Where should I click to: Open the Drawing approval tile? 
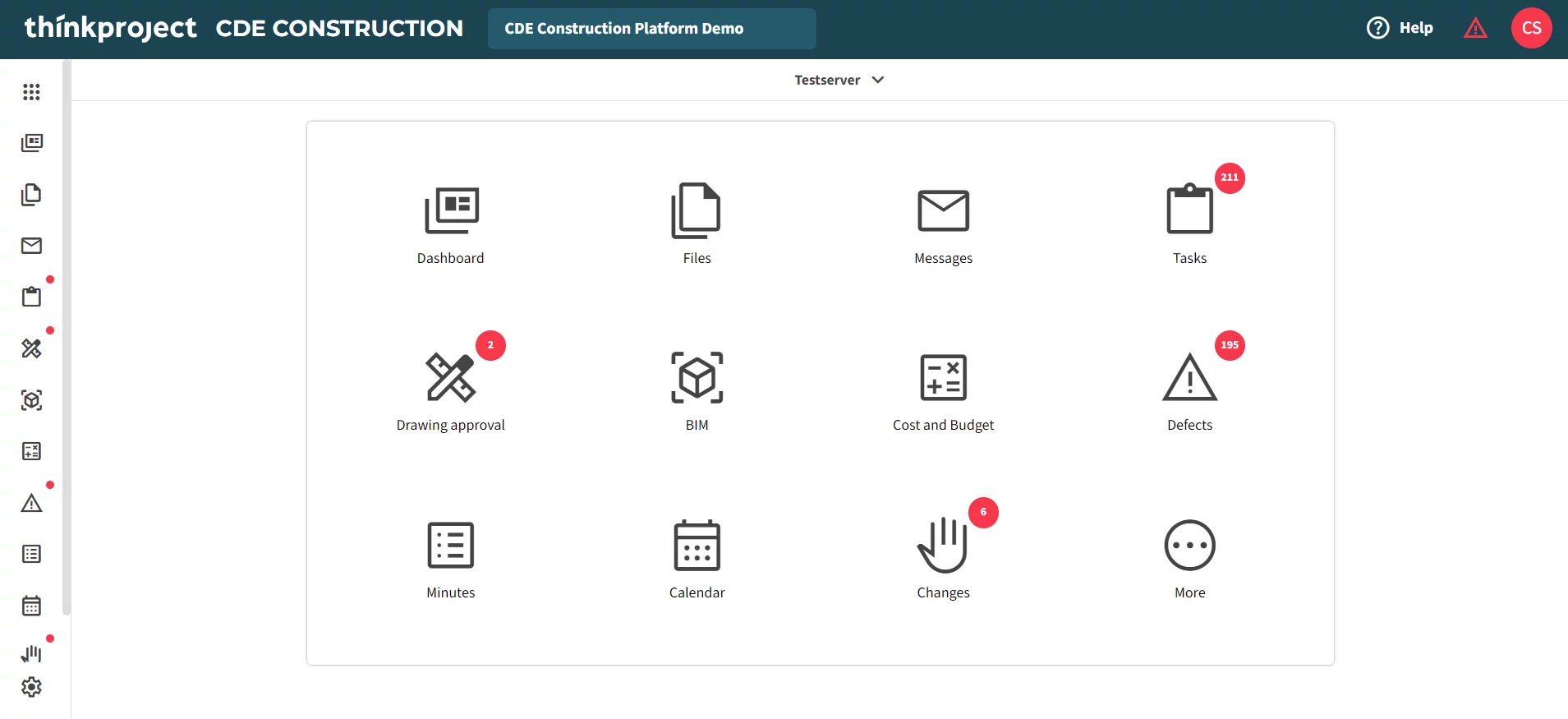click(x=450, y=390)
